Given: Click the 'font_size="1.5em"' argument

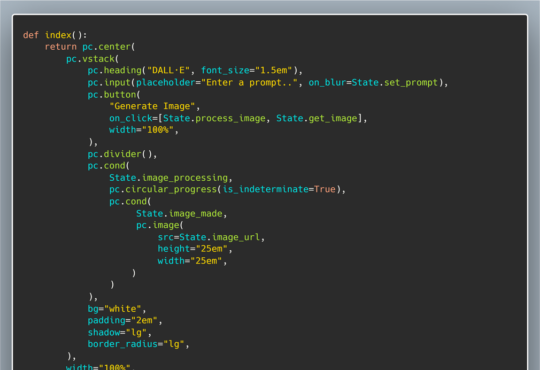Looking at the screenshot, I should pyautogui.click(x=247, y=71).
